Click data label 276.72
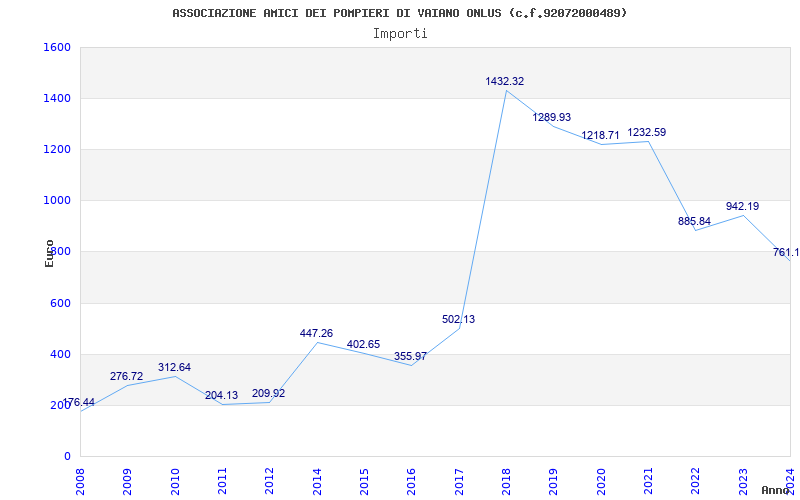The height and width of the screenshot is (500, 800). [127, 376]
